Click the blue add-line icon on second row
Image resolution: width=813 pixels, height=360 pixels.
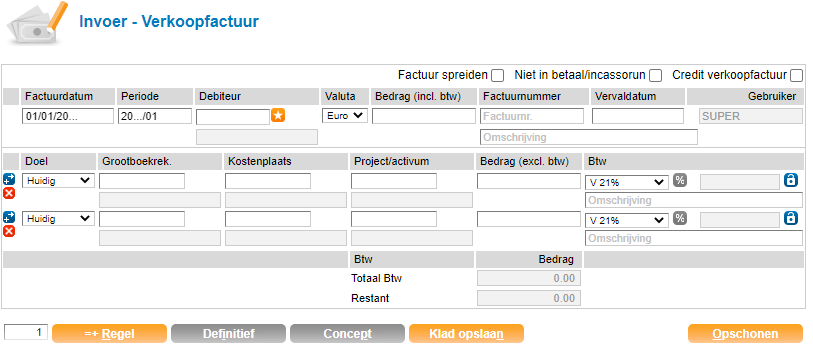[x=9, y=217]
